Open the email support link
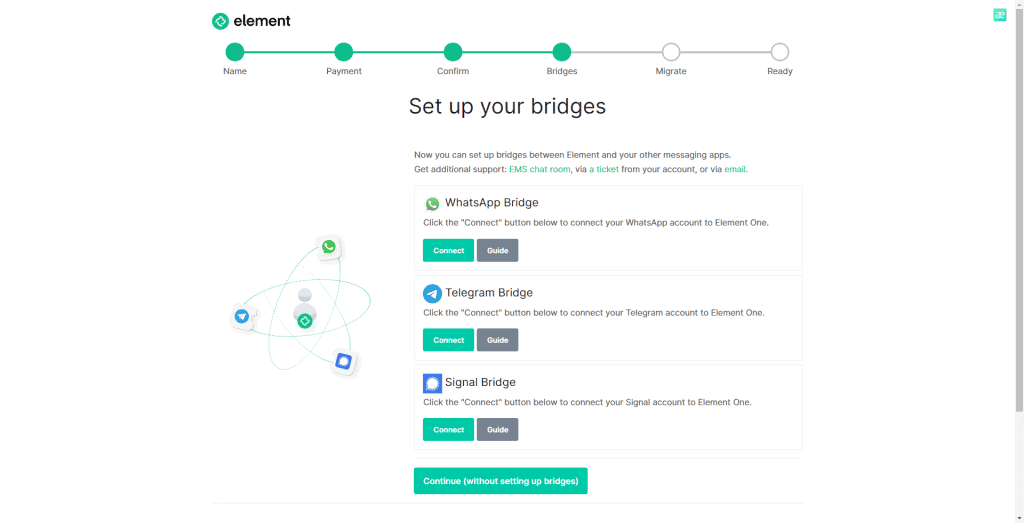This screenshot has width=1024, height=523. 735,169
